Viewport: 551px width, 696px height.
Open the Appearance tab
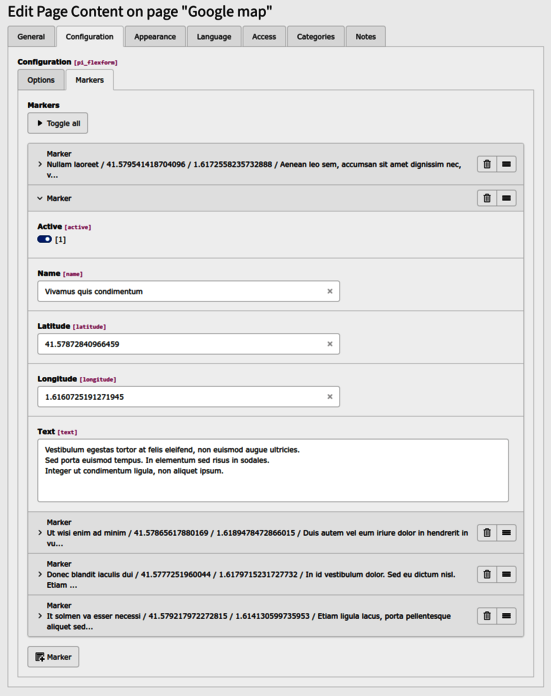pyautogui.click(x=155, y=36)
